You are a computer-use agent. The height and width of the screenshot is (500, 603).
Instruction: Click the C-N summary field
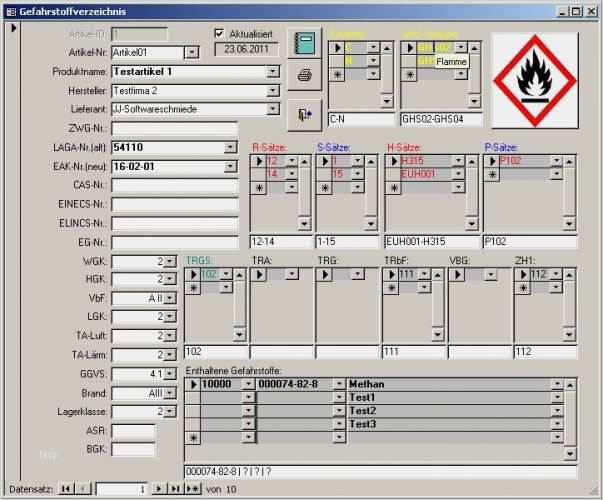coord(361,119)
